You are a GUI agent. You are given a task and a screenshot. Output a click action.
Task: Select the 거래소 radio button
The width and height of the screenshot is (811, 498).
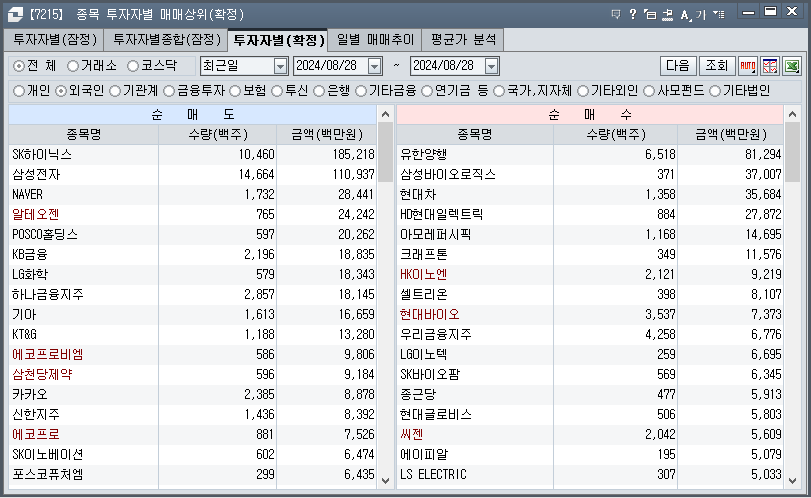coord(73,66)
